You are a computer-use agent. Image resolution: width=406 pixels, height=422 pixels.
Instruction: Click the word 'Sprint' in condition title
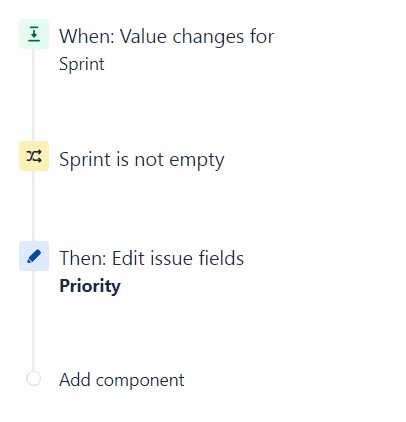tap(85, 160)
